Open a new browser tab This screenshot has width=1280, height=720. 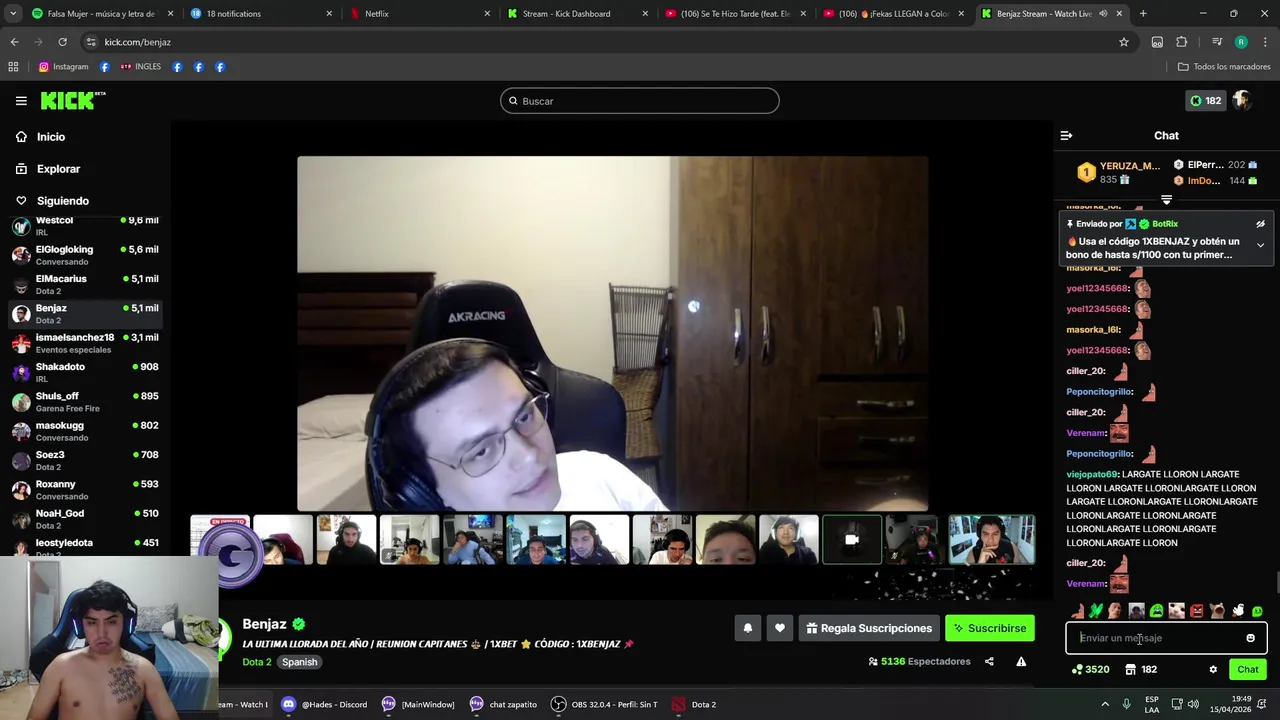coord(1143,14)
